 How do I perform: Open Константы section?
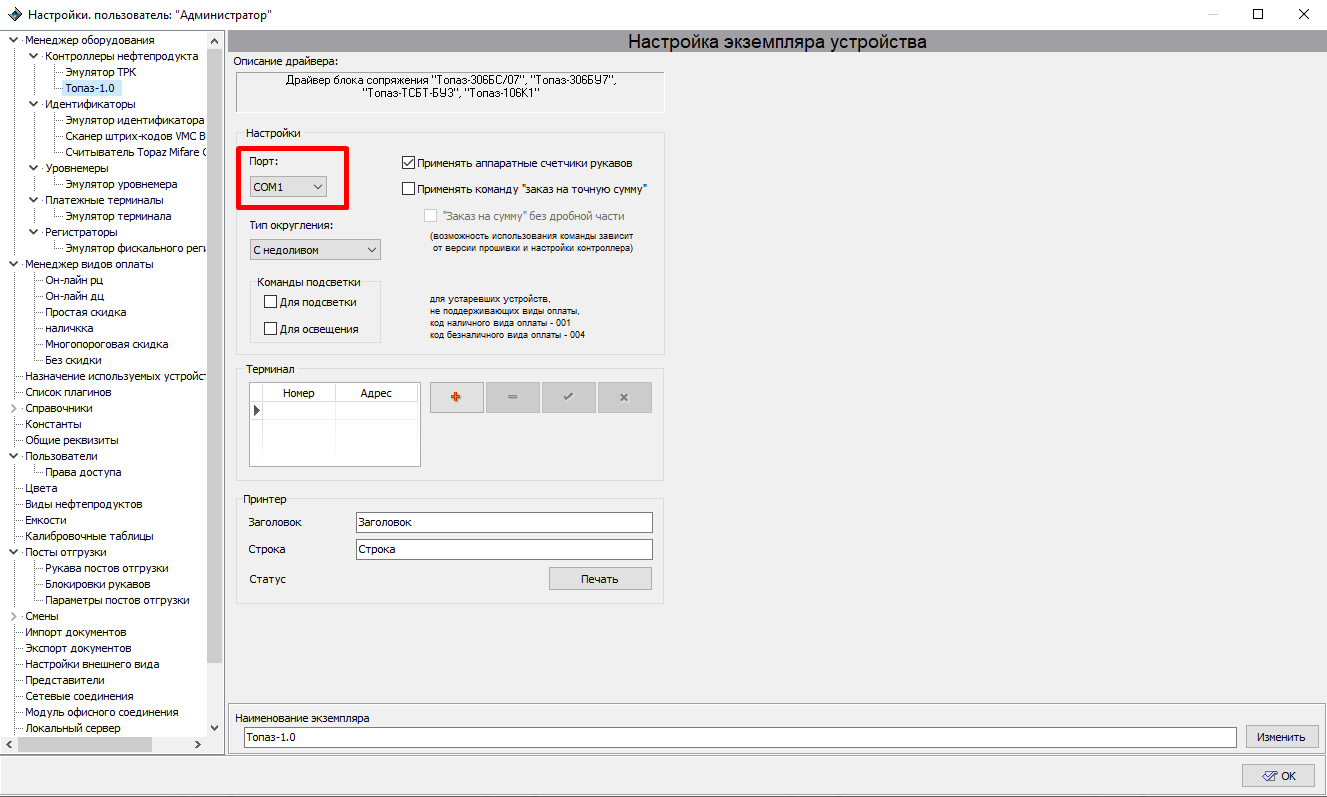click(54, 424)
